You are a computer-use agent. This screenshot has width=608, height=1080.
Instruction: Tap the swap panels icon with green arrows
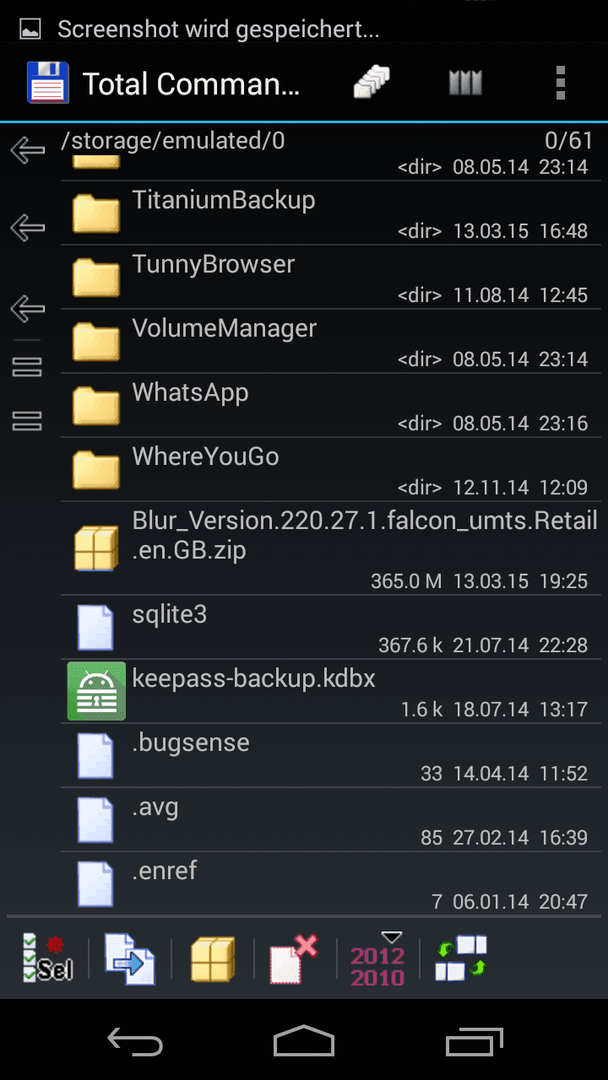point(461,958)
